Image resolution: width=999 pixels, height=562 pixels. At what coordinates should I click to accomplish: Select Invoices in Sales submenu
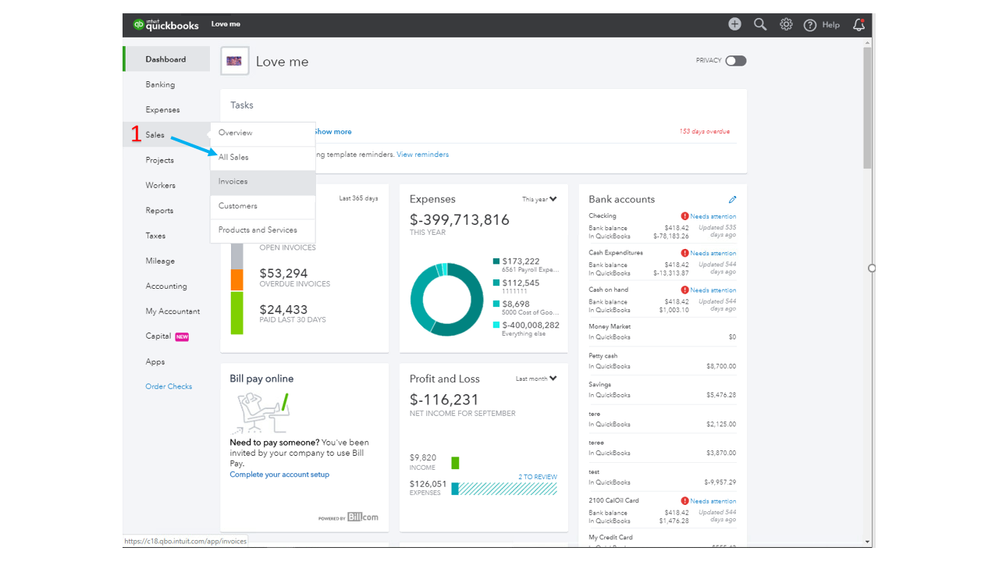[x=262, y=182]
